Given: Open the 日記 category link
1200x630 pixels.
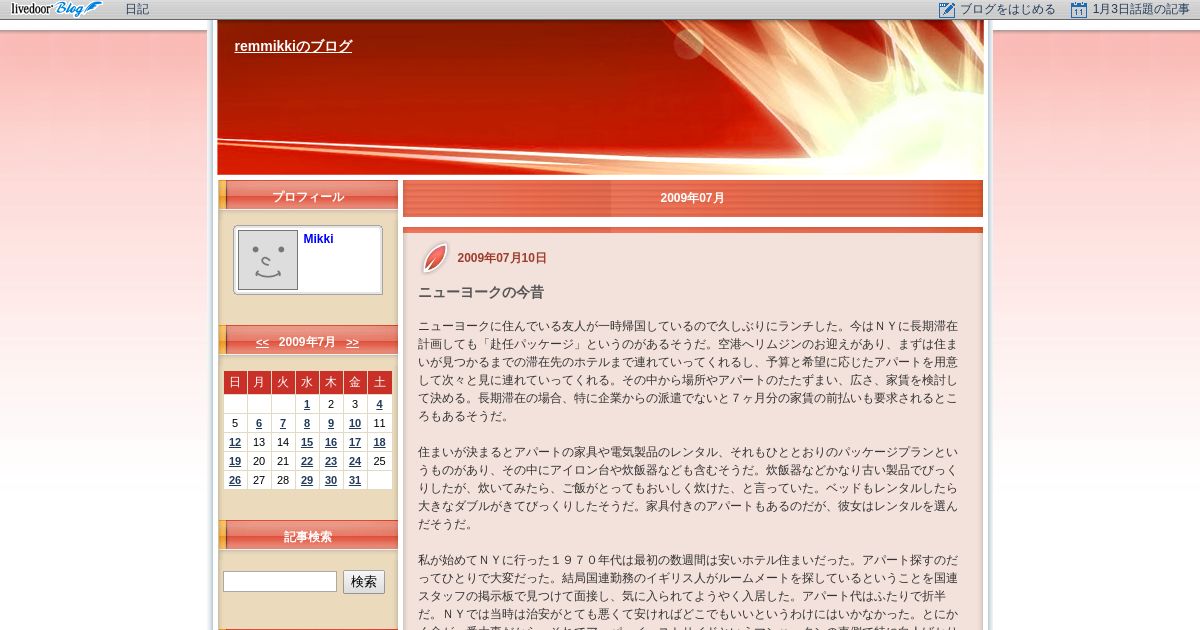Looking at the screenshot, I should pyautogui.click(x=137, y=9).
